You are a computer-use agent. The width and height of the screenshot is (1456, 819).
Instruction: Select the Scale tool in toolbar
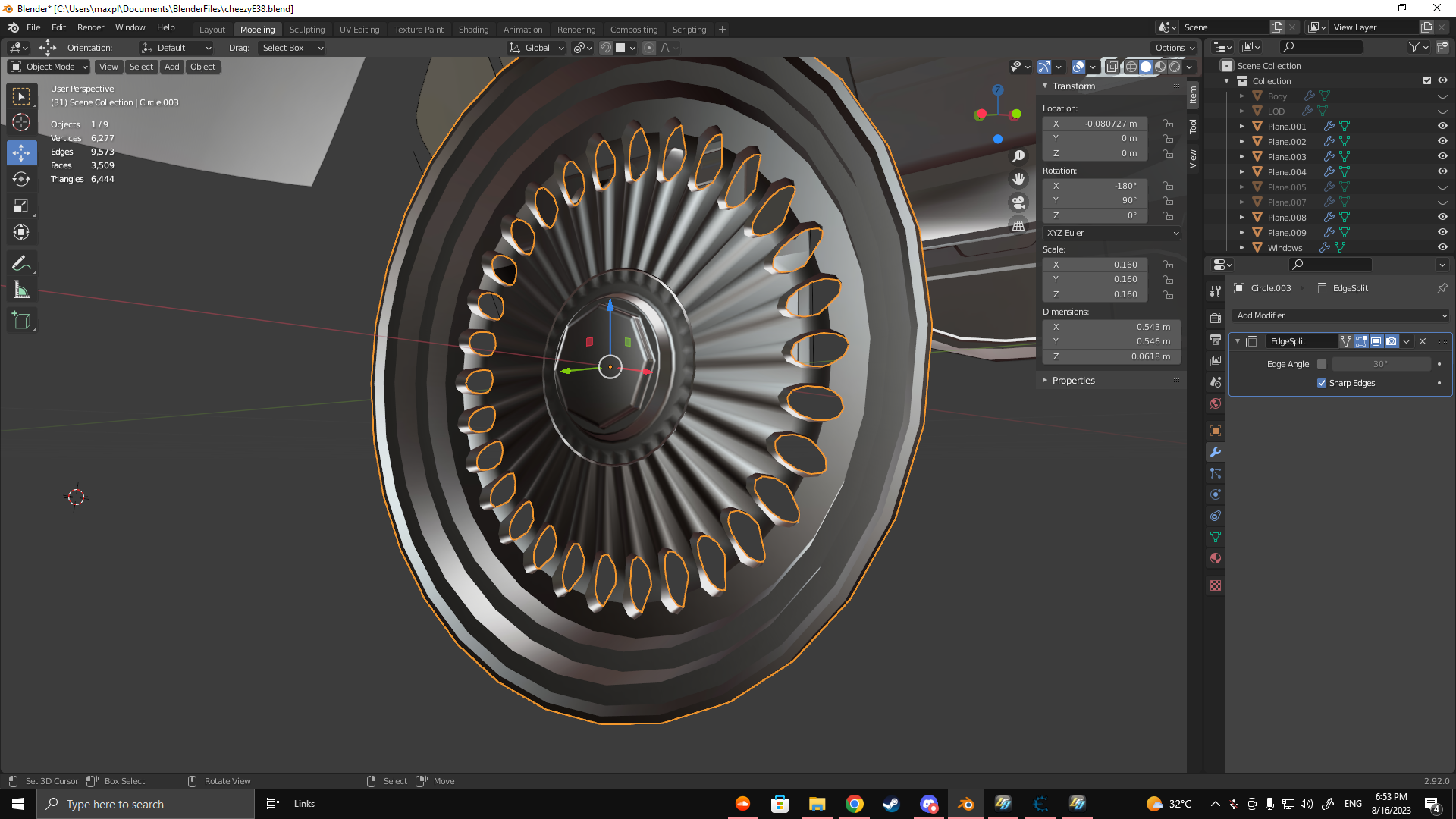pyautogui.click(x=21, y=206)
